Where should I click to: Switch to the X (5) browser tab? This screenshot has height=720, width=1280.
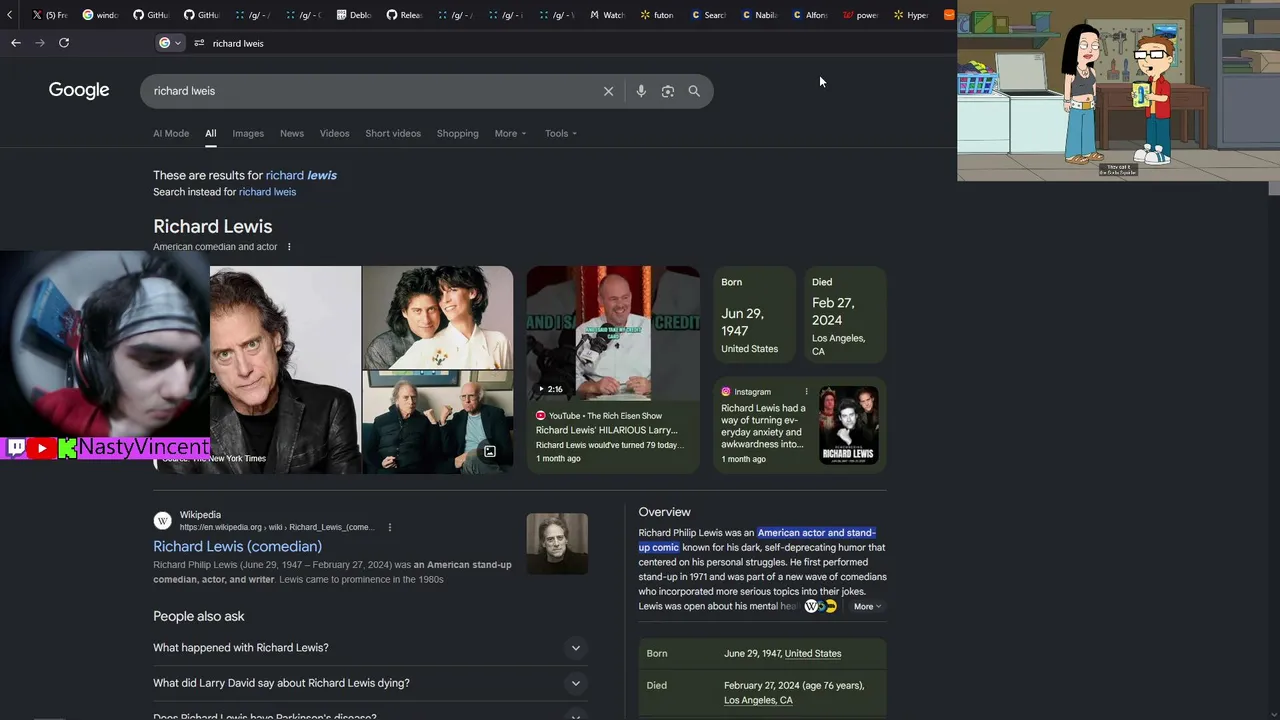pyautogui.click(x=49, y=15)
